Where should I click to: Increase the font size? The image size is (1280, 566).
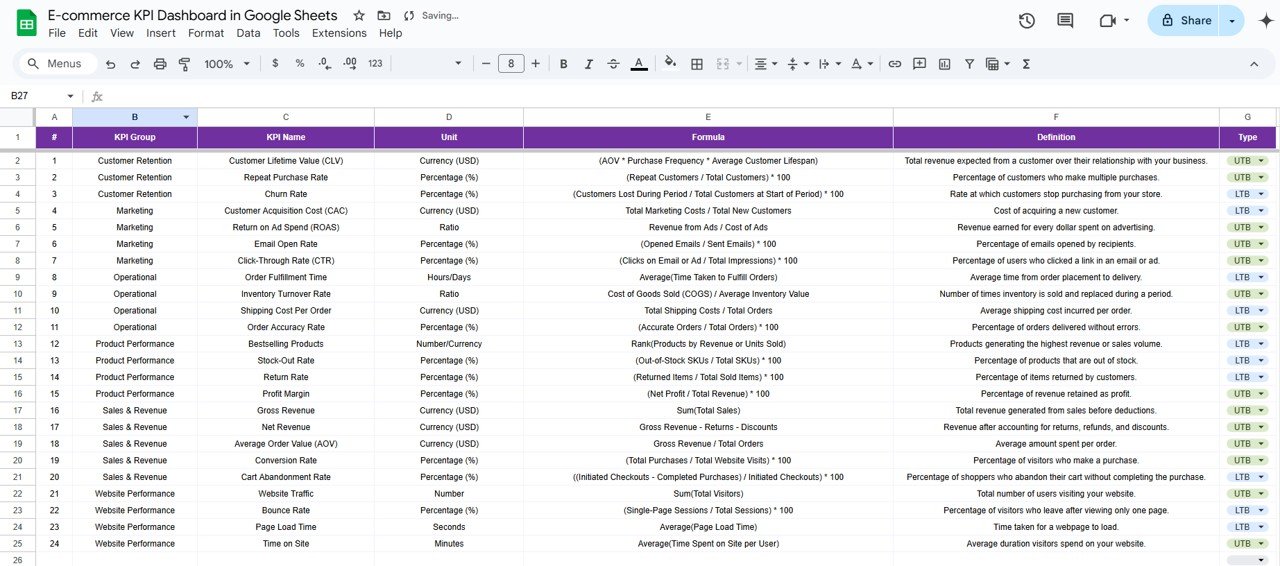coord(536,64)
